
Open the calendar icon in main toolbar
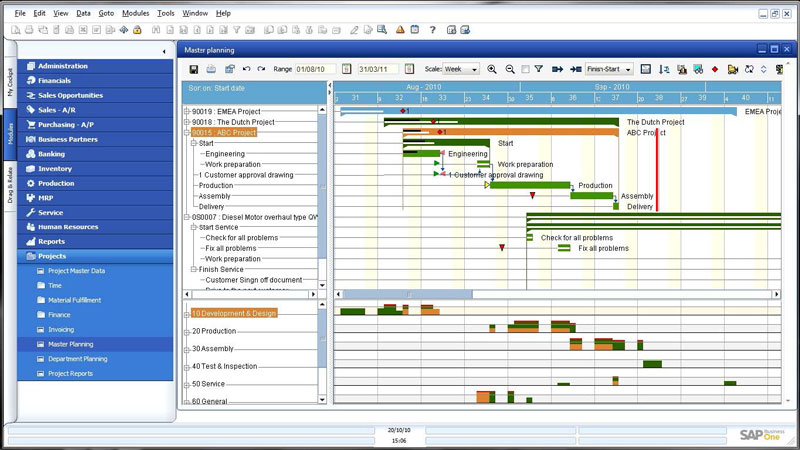[415, 30]
